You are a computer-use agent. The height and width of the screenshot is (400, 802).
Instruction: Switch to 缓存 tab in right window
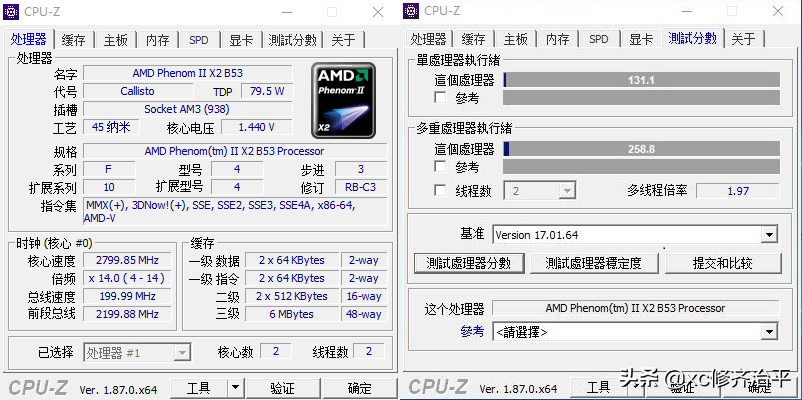[473, 39]
